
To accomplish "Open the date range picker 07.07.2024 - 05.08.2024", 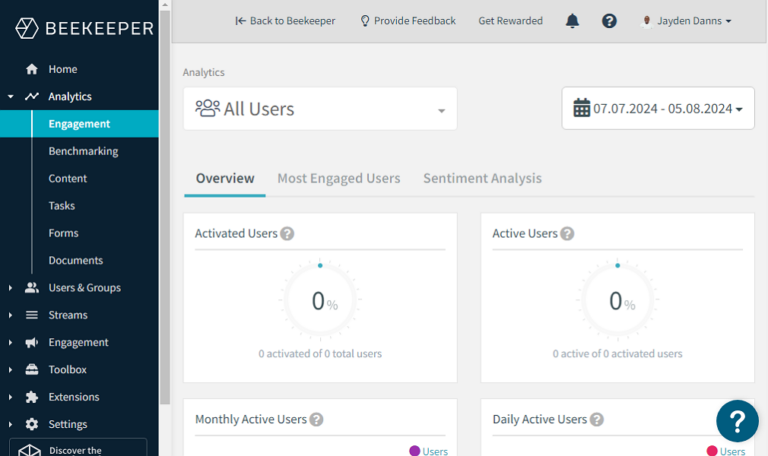I will (x=658, y=108).
